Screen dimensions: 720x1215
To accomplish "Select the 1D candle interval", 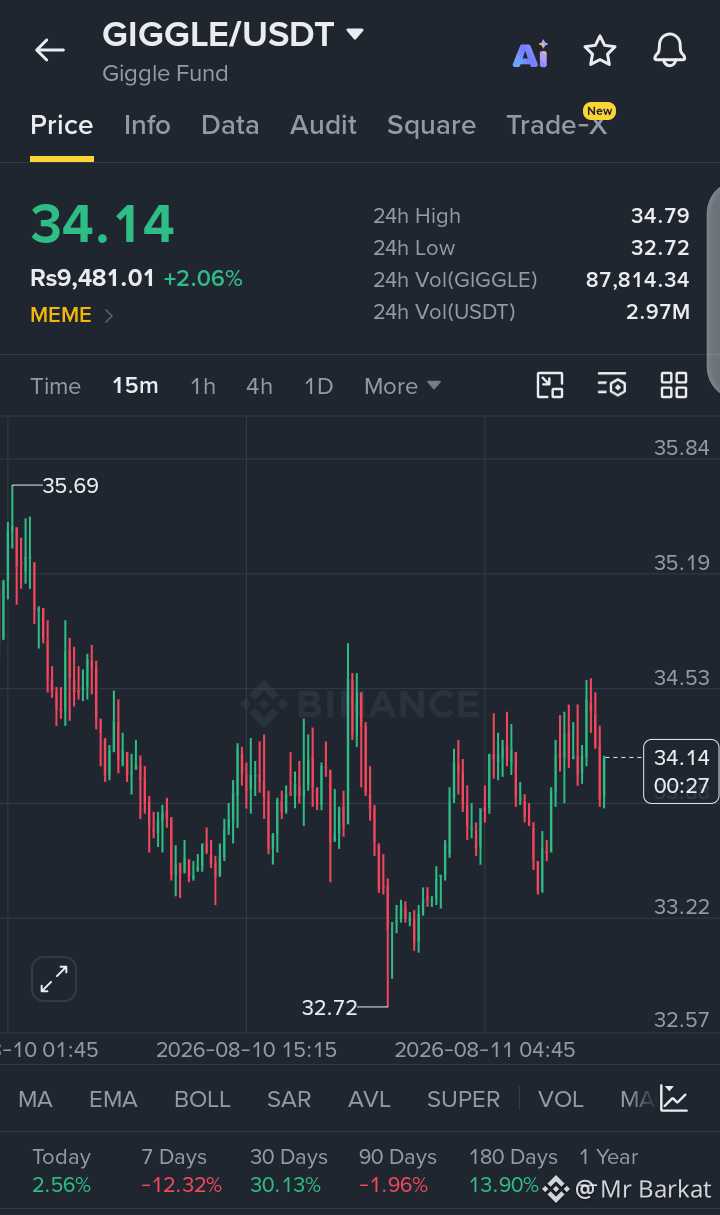I will [x=319, y=386].
